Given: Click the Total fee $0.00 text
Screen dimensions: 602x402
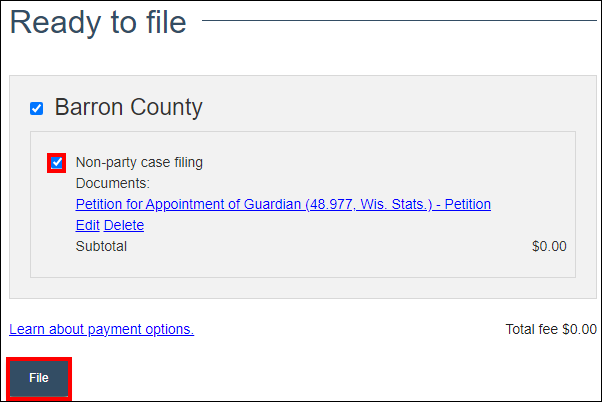Looking at the screenshot, I should (x=551, y=329).
